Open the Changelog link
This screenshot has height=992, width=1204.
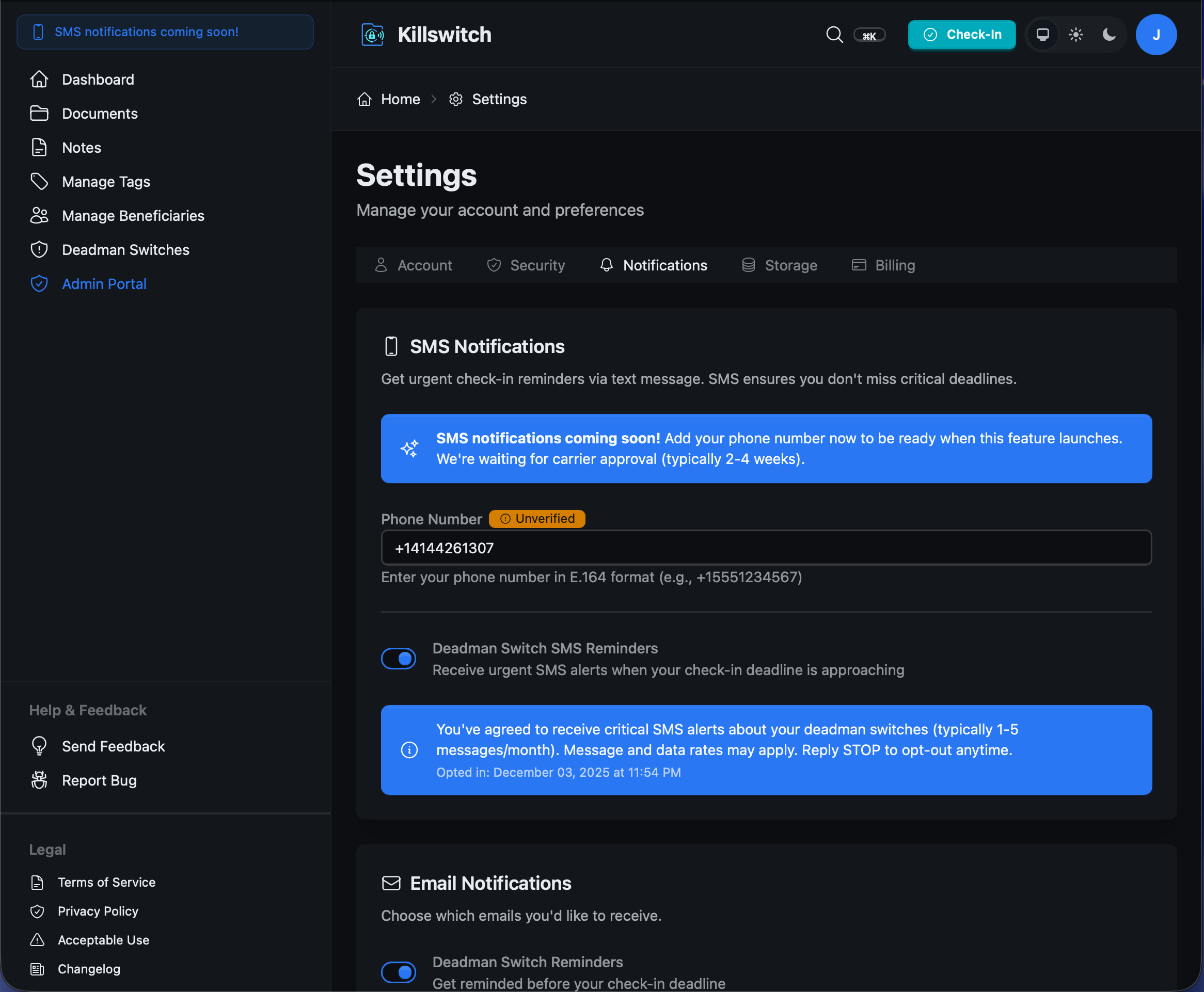89,969
